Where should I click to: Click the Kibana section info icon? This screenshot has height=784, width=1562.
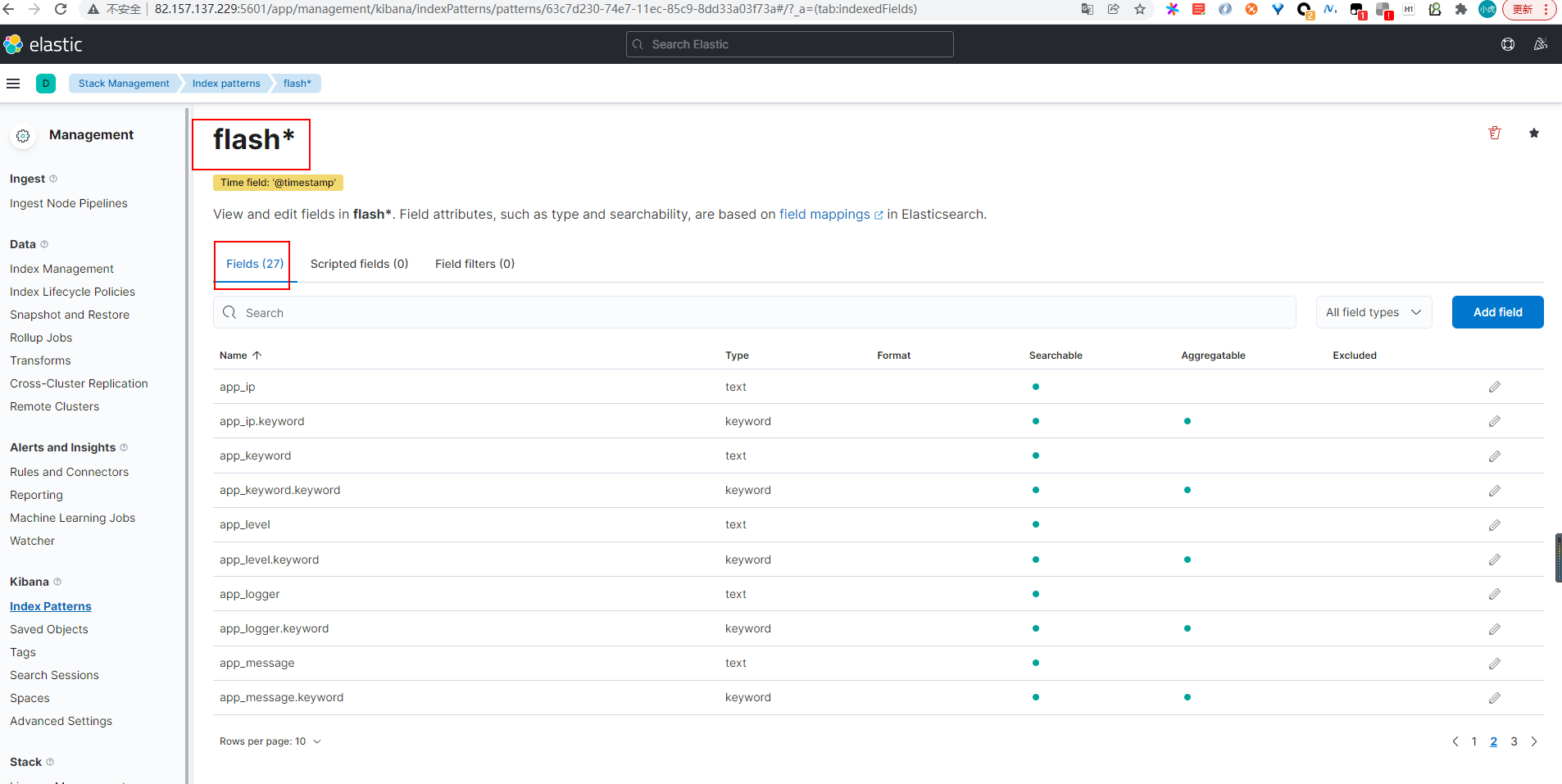[x=57, y=582]
